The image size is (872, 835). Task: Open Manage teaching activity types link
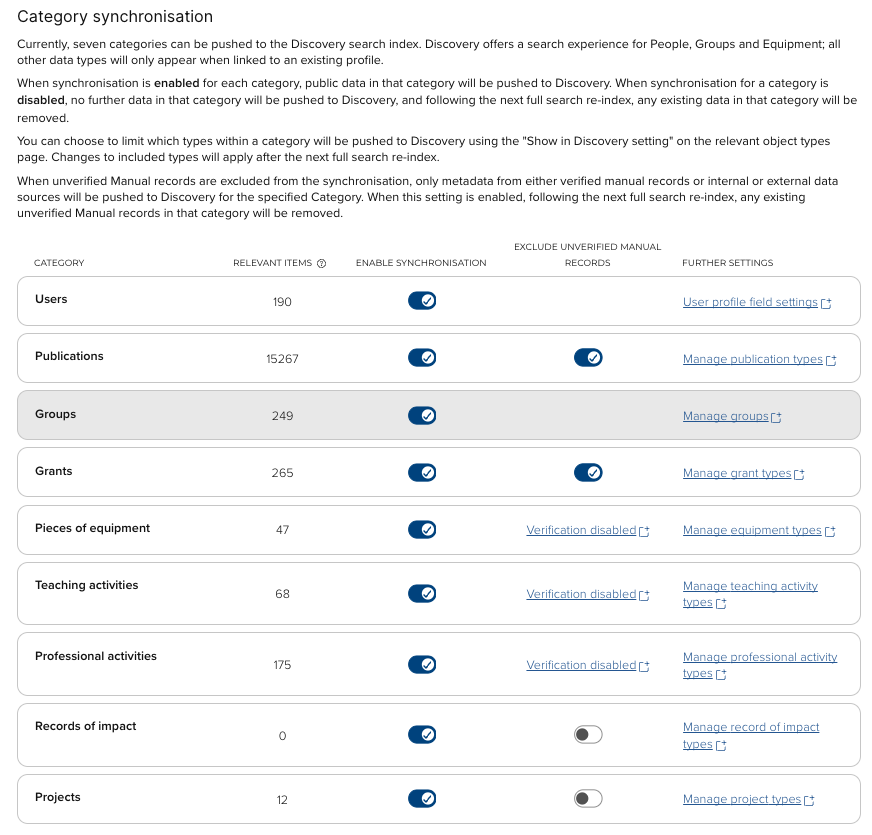tap(750, 586)
